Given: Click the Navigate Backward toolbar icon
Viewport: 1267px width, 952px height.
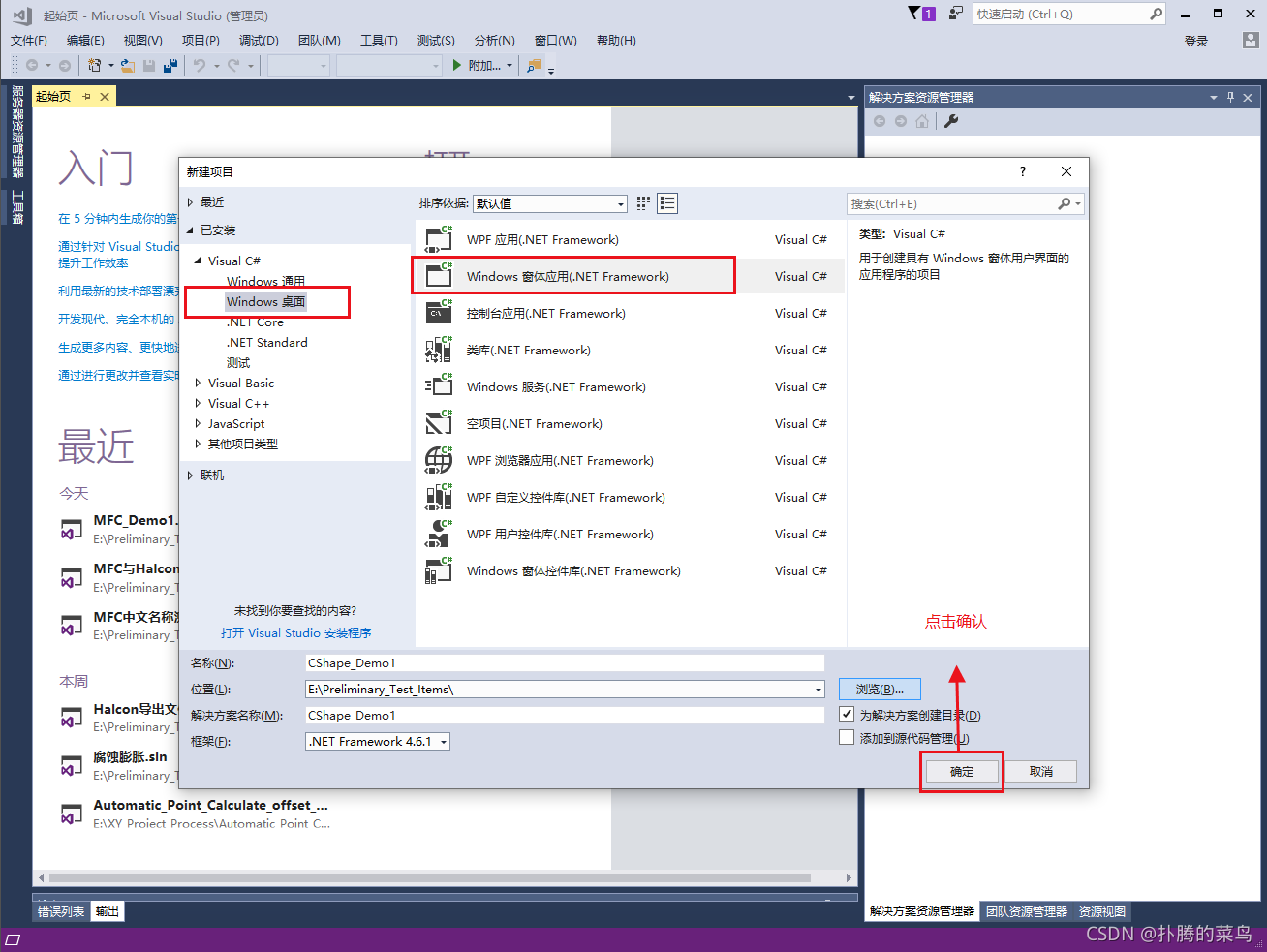Looking at the screenshot, I should click(32, 65).
